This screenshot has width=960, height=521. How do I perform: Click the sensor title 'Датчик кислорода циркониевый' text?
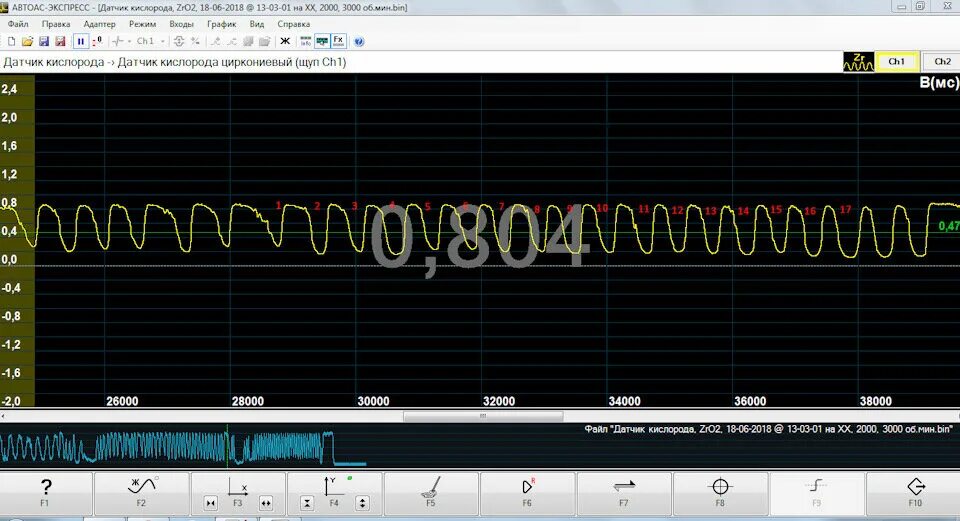(205, 62)
